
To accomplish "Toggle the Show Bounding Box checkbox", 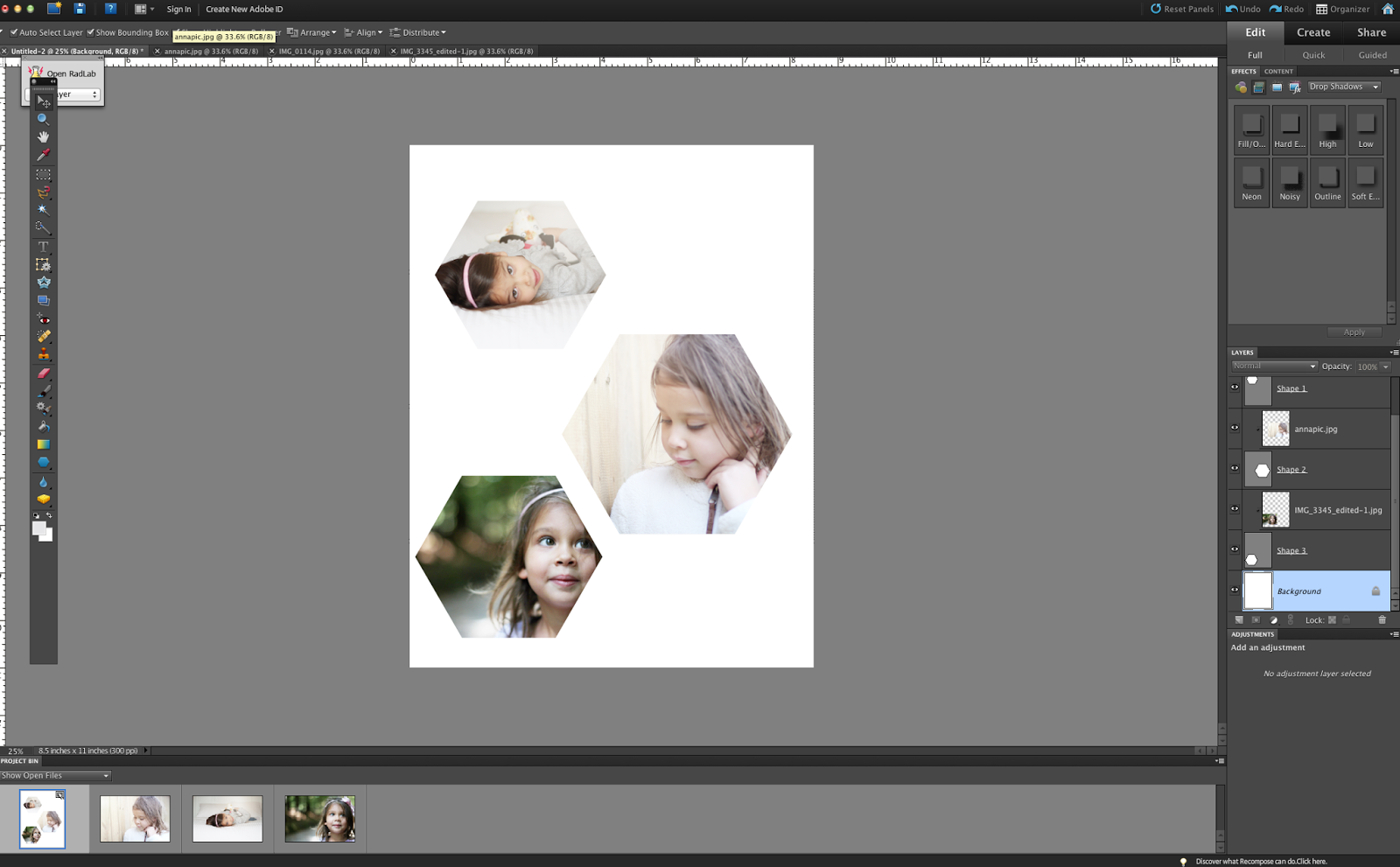I will (x=91, y=31).
